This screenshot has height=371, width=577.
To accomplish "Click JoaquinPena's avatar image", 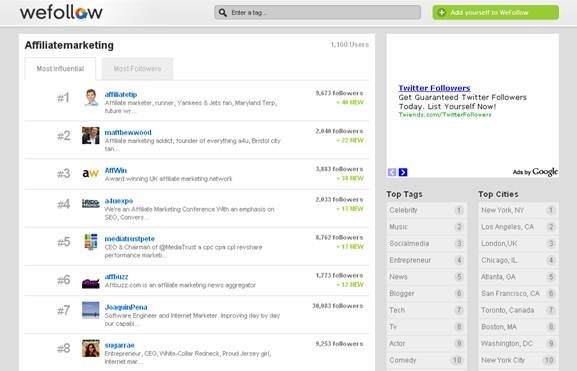I will point(91,310).
